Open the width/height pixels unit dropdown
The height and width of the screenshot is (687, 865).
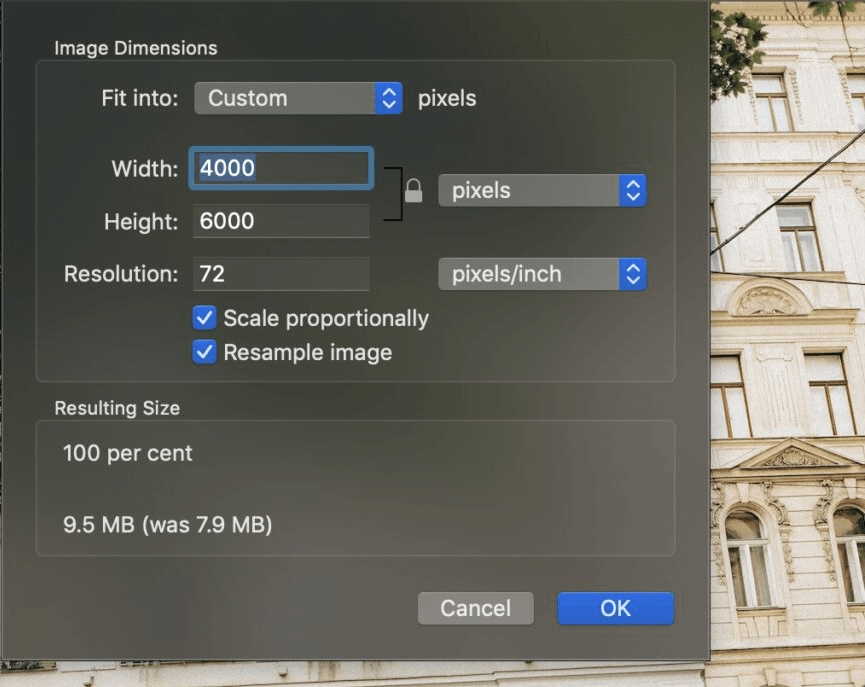tap(542, 191)
